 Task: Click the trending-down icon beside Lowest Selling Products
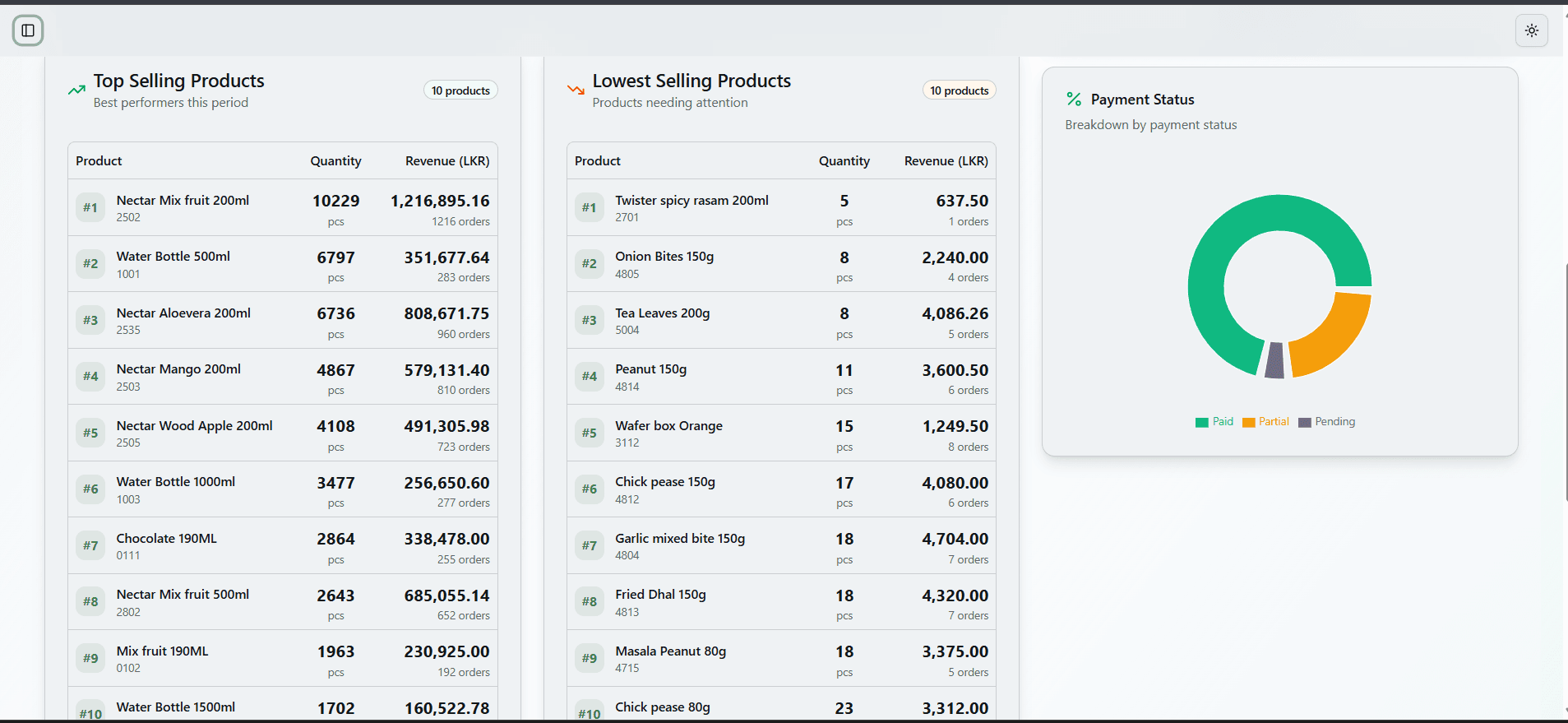pos(576,90)
